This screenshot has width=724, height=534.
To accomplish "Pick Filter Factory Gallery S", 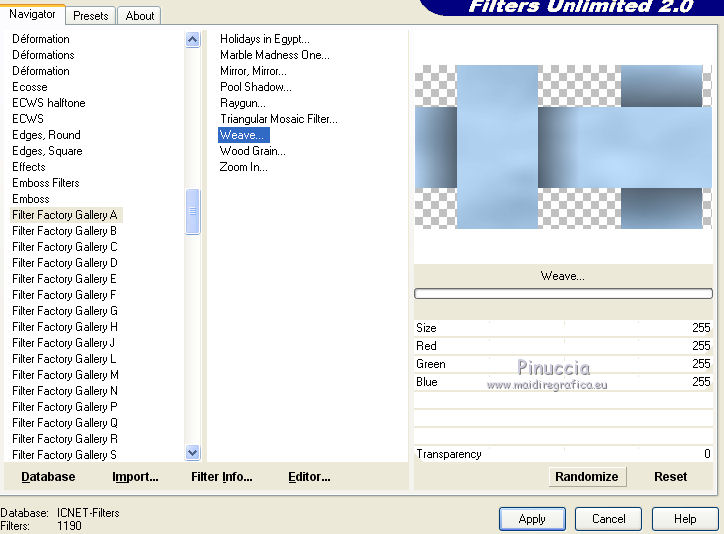I will tap(64, 455).
